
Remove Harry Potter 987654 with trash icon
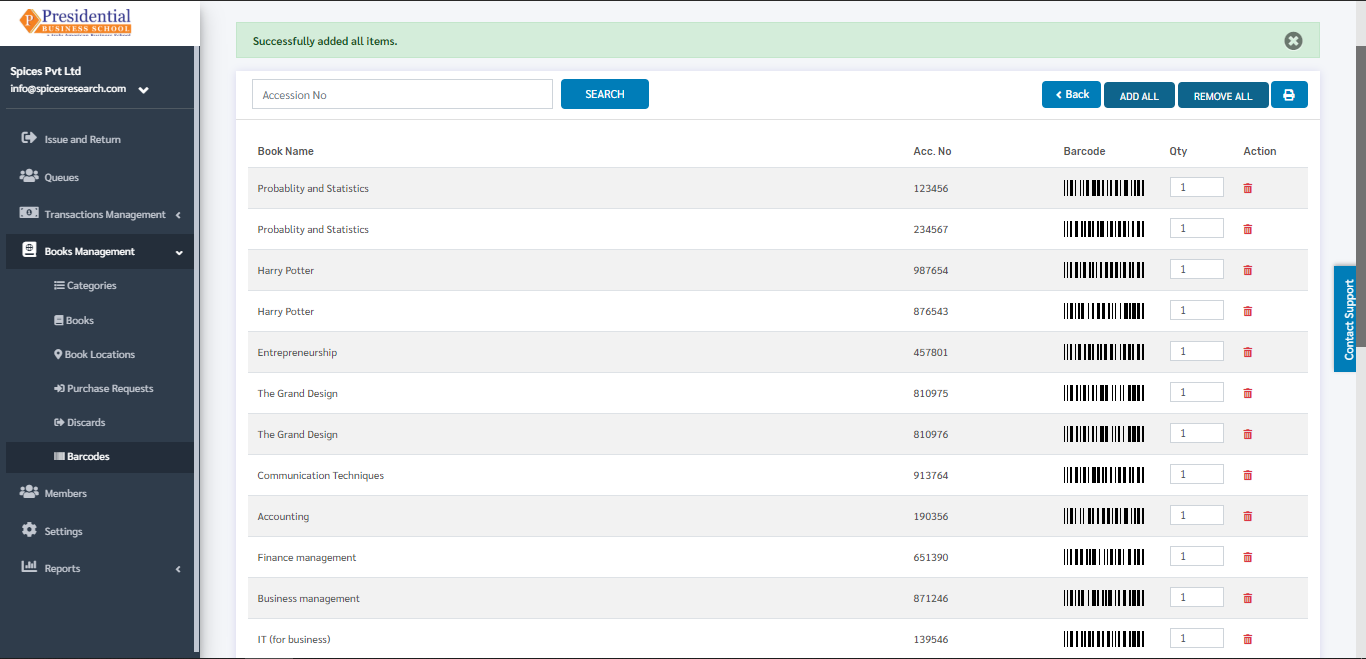coord(1247,270)
